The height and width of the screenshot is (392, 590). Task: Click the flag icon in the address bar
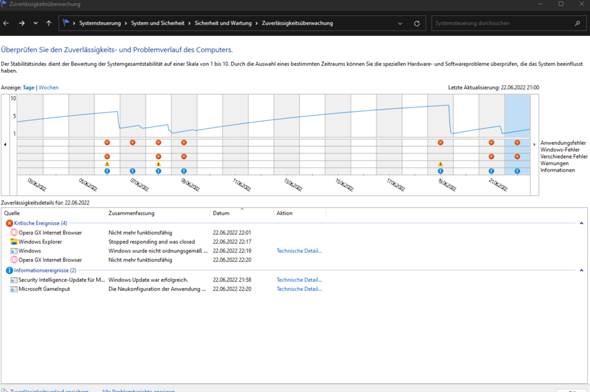click(x=66, y=23)
